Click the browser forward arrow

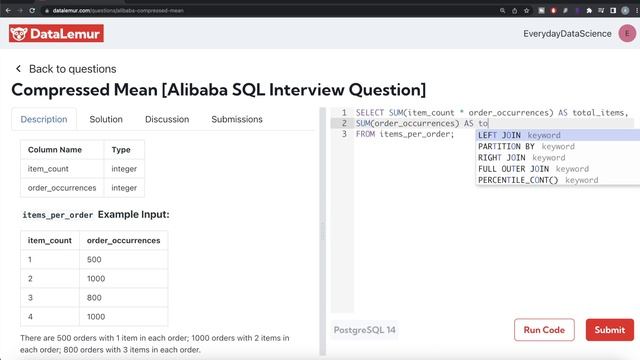[20, 11]
